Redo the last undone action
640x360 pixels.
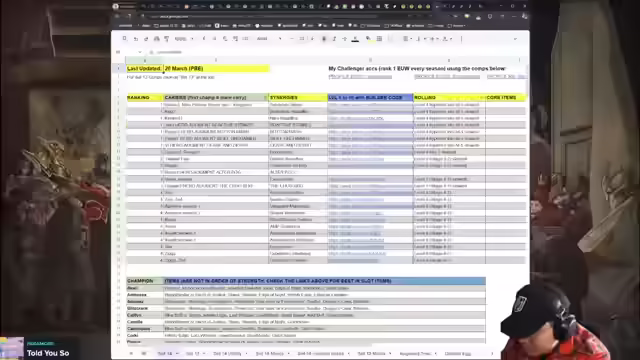click(146, 39)
